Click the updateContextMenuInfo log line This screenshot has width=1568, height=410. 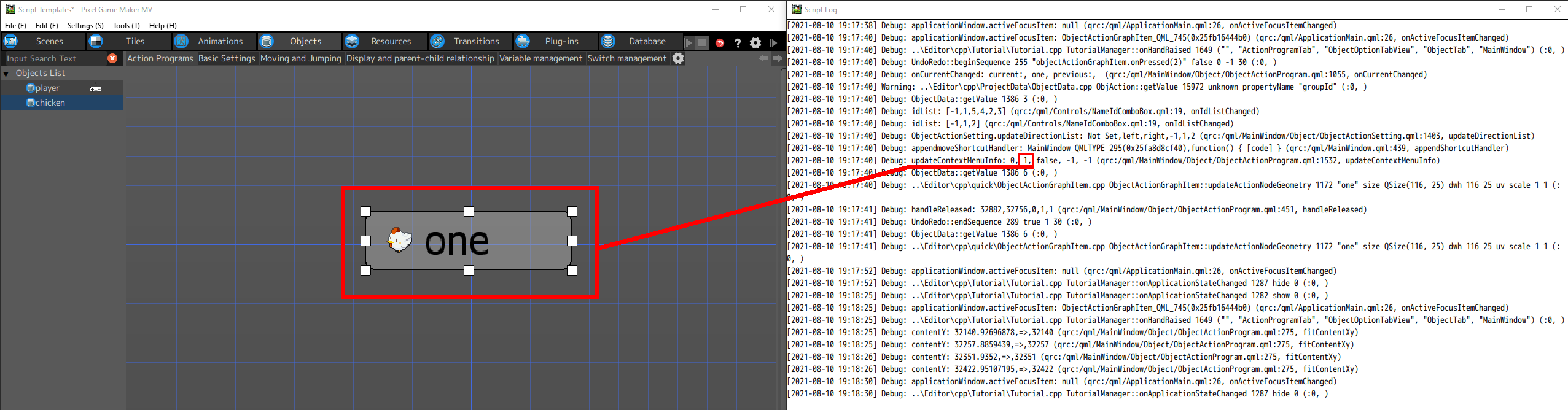[1113, 160]
